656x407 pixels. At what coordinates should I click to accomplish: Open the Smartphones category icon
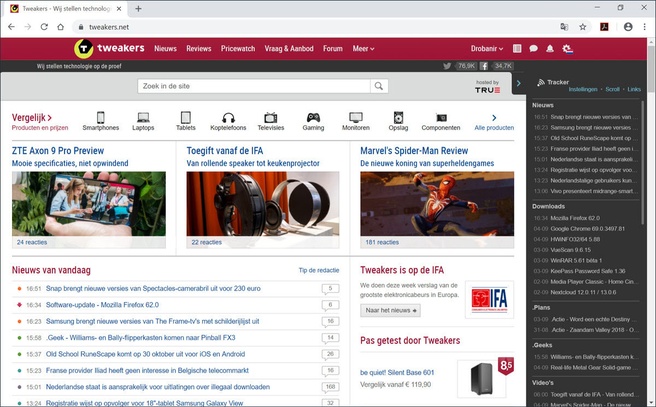pyautogui.click(x=100, y=118)
